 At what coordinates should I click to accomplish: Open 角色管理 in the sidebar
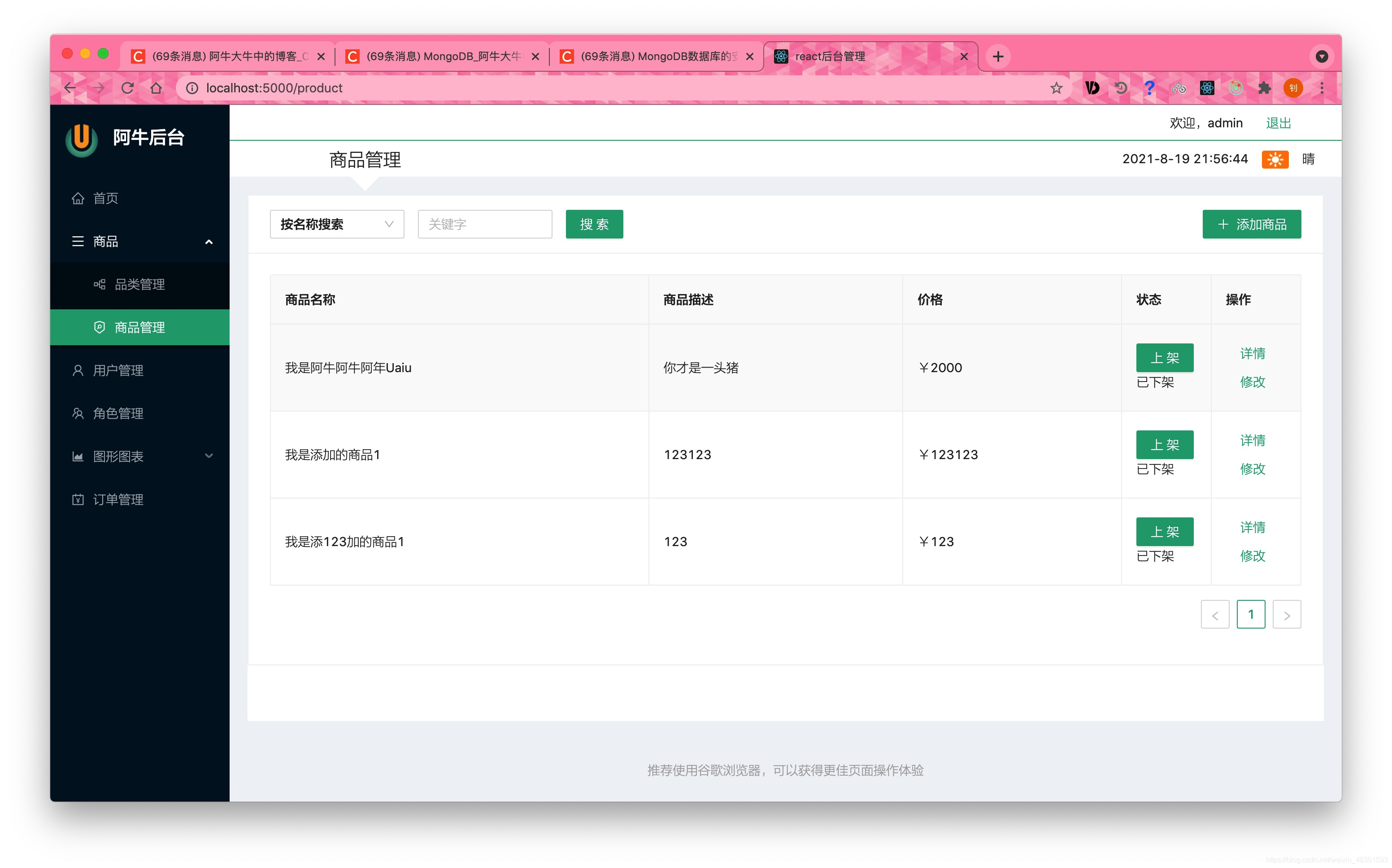tap(140, 413)
